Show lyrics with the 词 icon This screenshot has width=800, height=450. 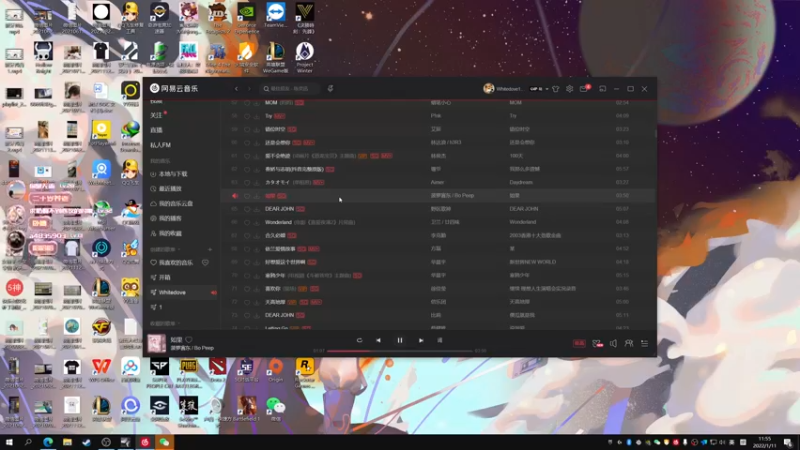tap(440, 340)
